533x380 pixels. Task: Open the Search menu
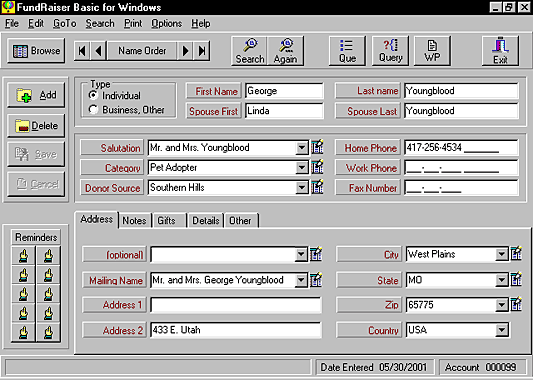pos(100,23)
